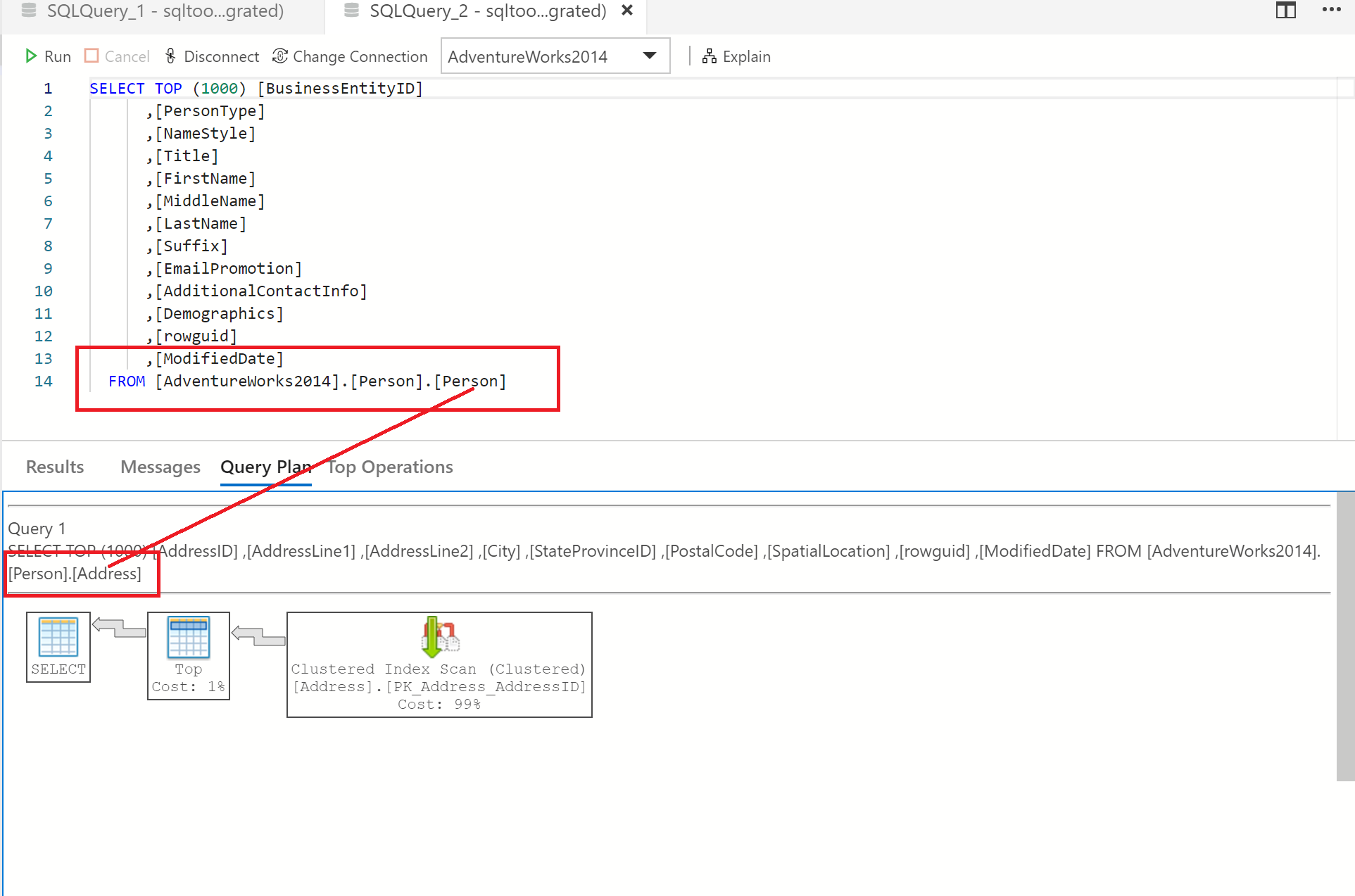This screenshot has width=1355, height=896.
Task: Open the more actions ellipsis menu
Action: click(x=1331, y=10)
